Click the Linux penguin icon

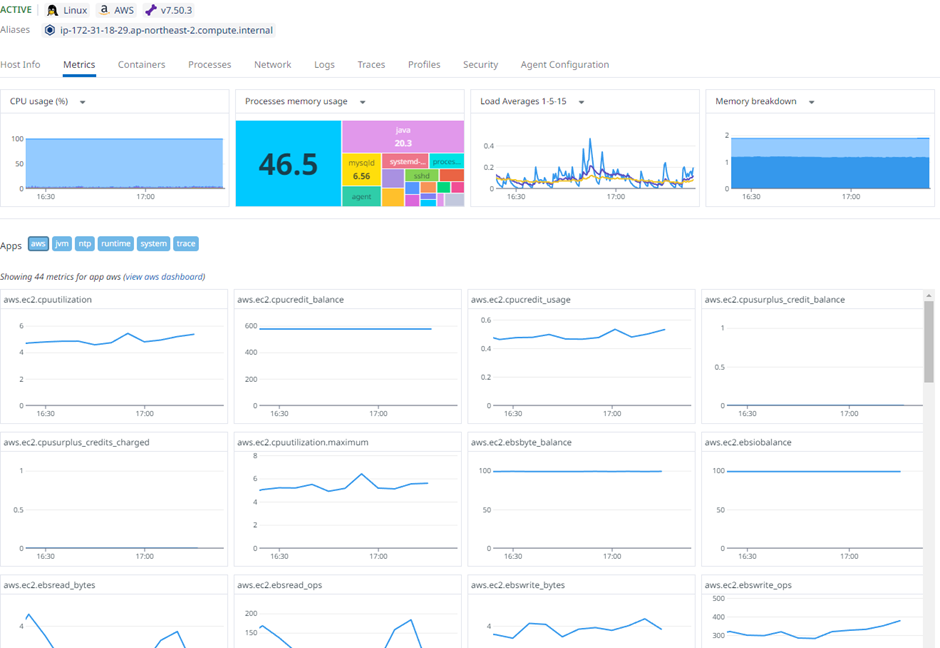tap(53, 10)
